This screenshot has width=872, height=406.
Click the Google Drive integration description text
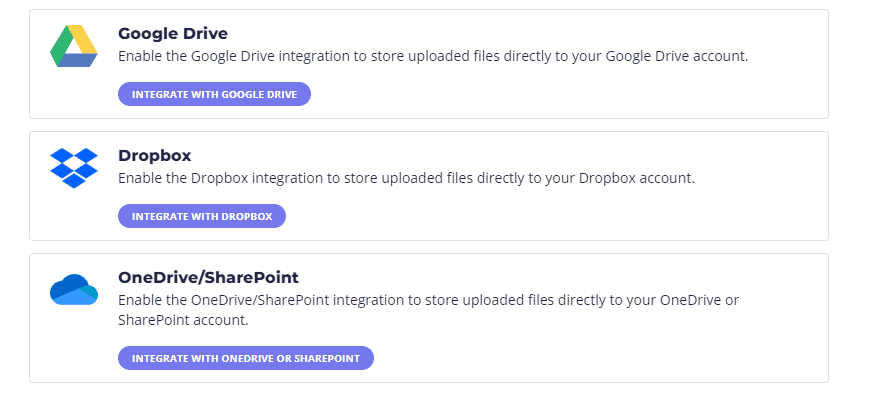433,56
